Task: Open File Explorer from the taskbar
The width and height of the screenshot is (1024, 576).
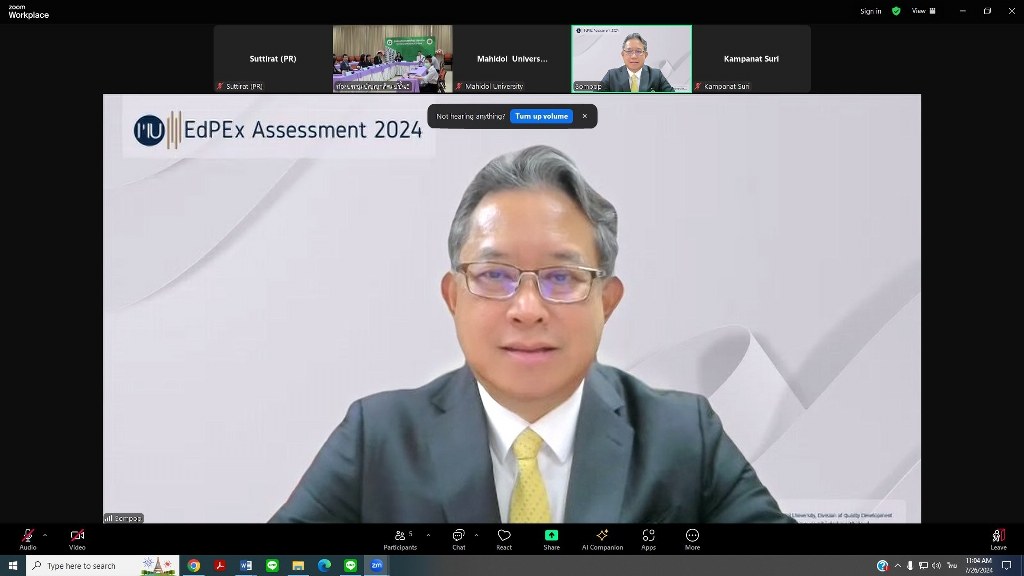Action: (x=298, y=566)
